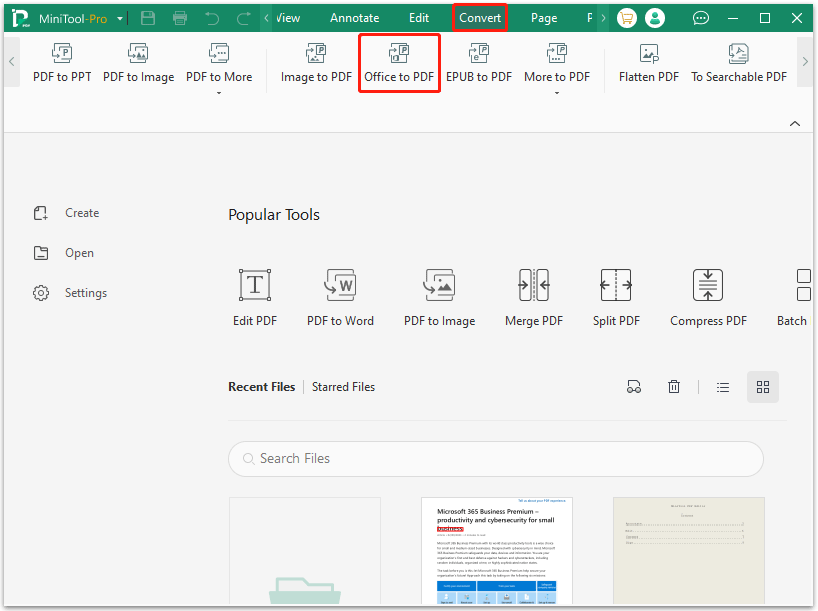Viewport: 818px width, 611px height.
Task: Open the Convert tab
Action: coord(480,18)
